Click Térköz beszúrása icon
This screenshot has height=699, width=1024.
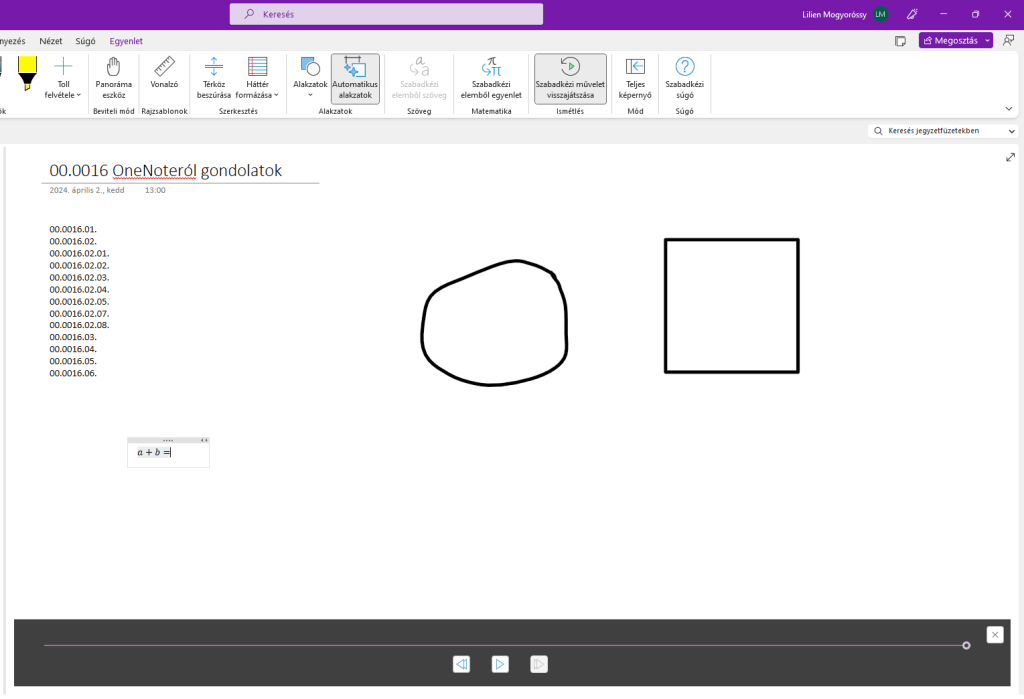tap(213, 77)
